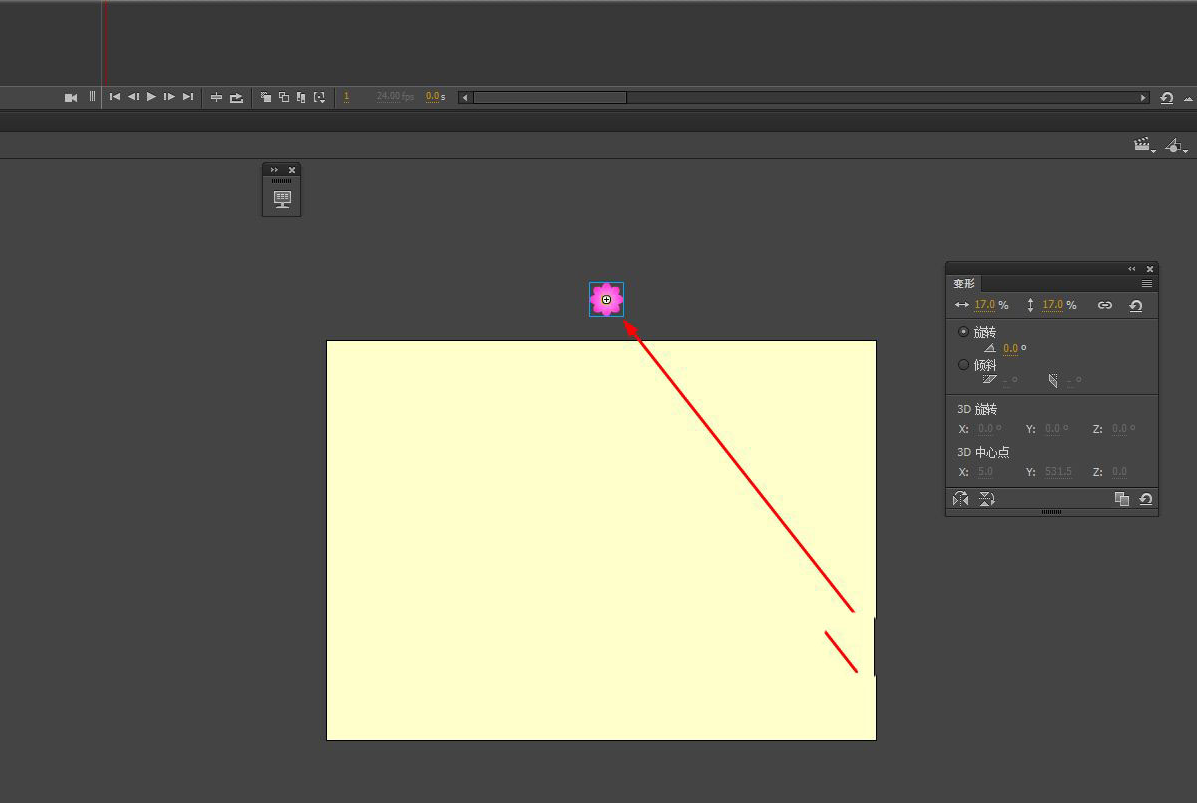The image size is (1197, 803).
Task: Enable the Onion Skin icon
Action: click(266, 97)
